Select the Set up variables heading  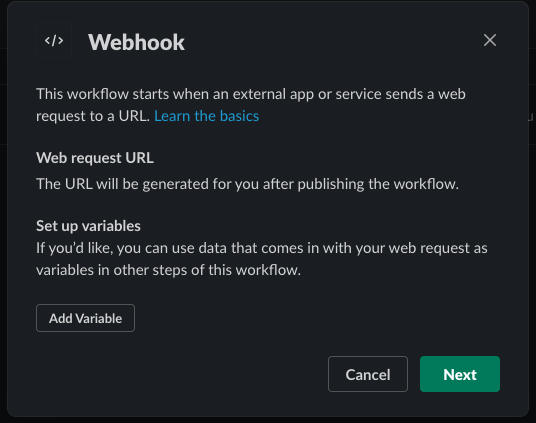click(x=88, y=226)
